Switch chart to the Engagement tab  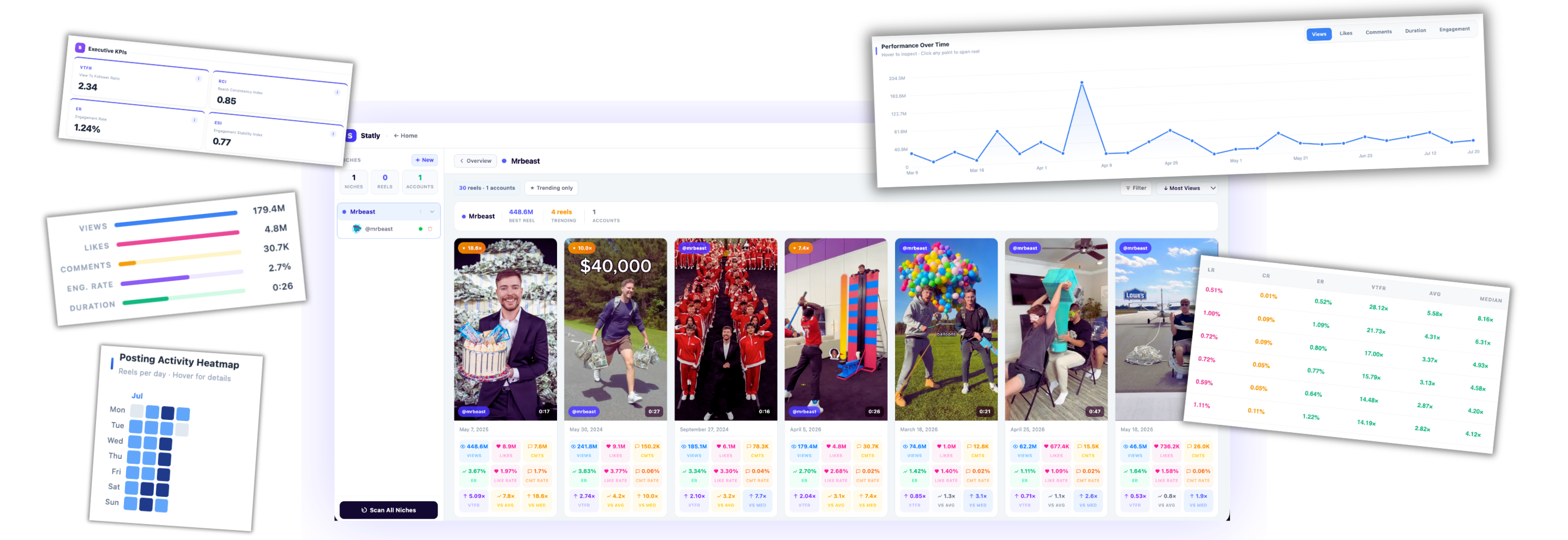click(1454, 29)
